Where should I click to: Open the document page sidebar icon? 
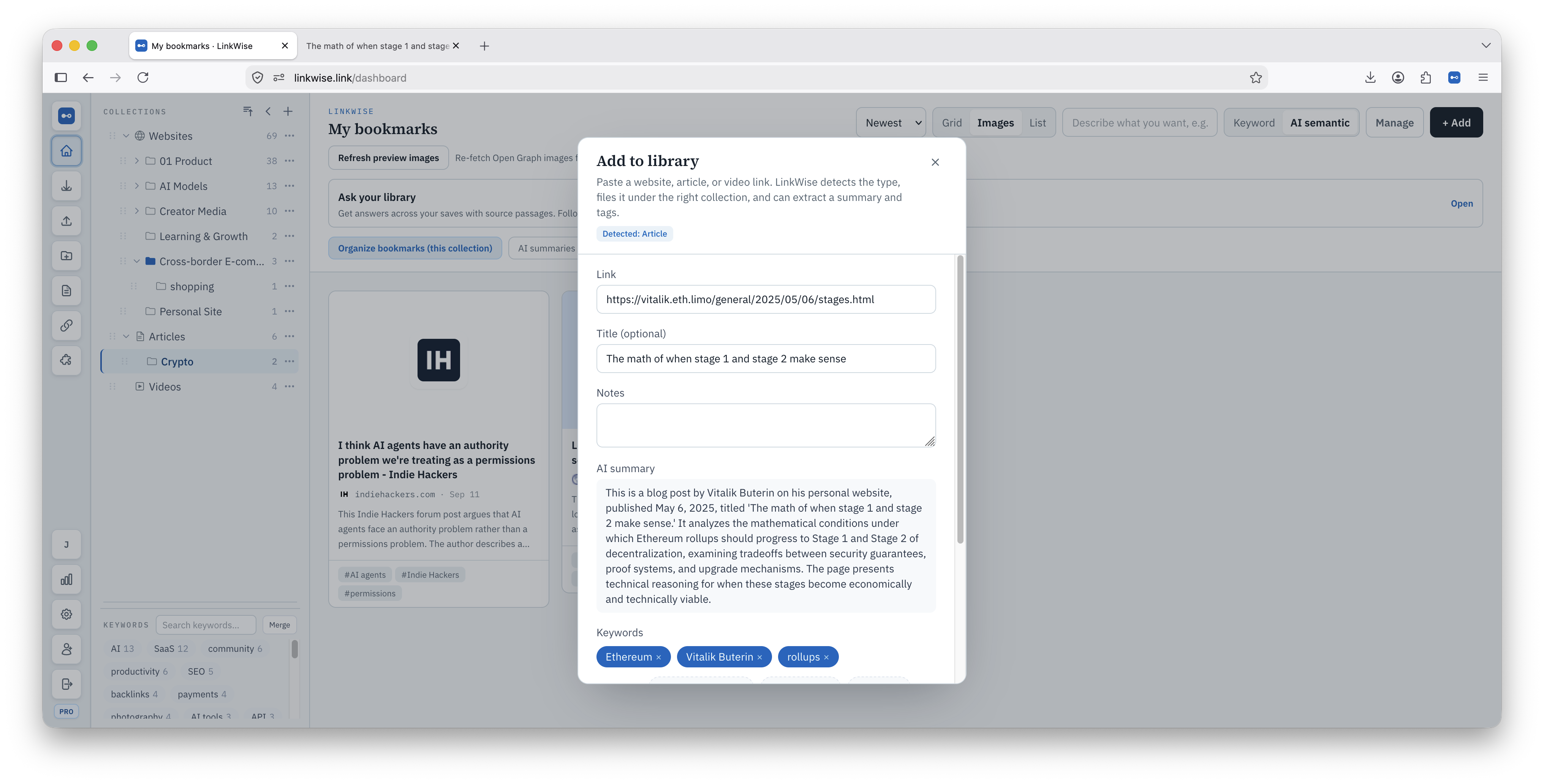click(x=66, y=291)
